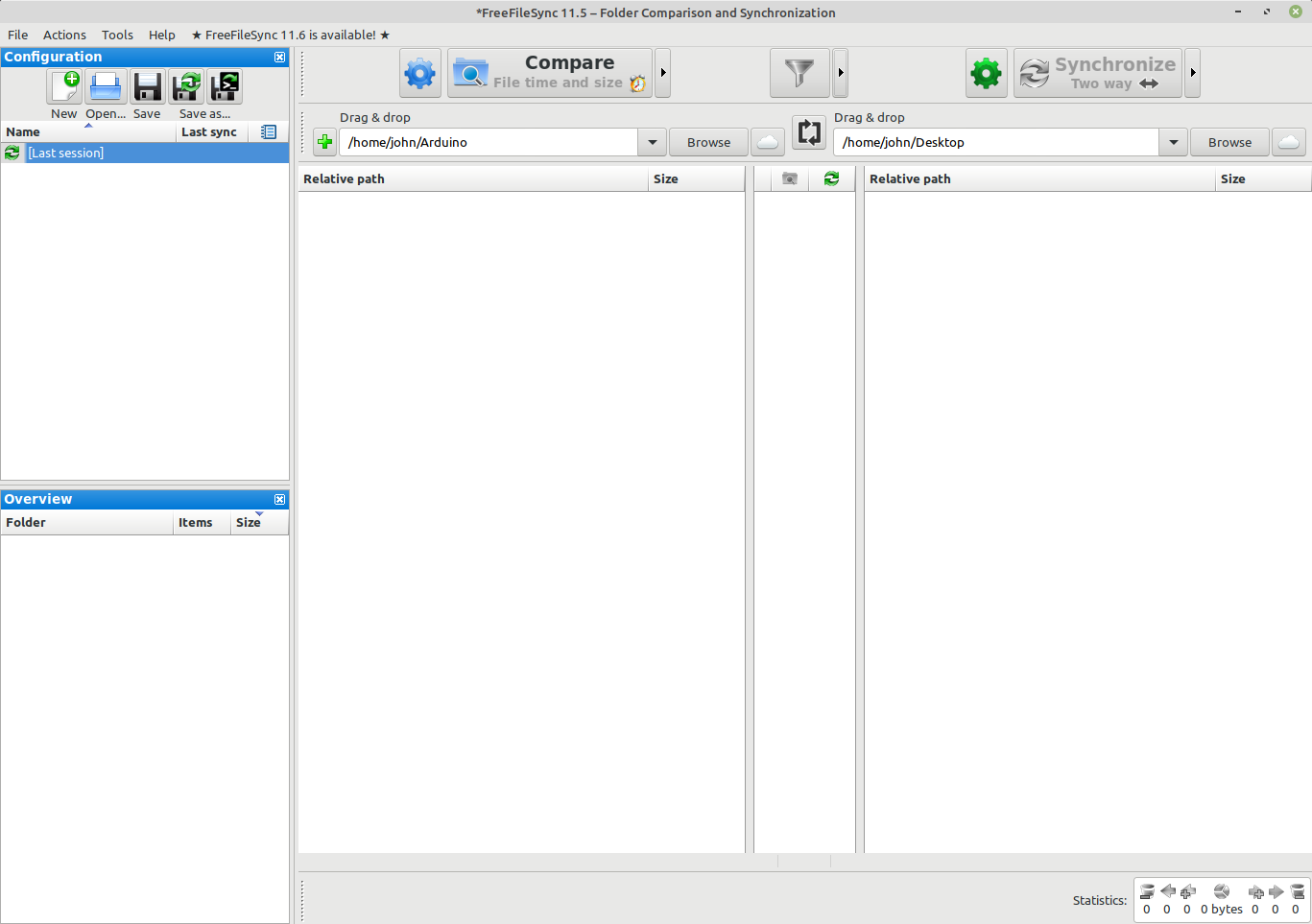Click the Save as icon

click(187, 87)
